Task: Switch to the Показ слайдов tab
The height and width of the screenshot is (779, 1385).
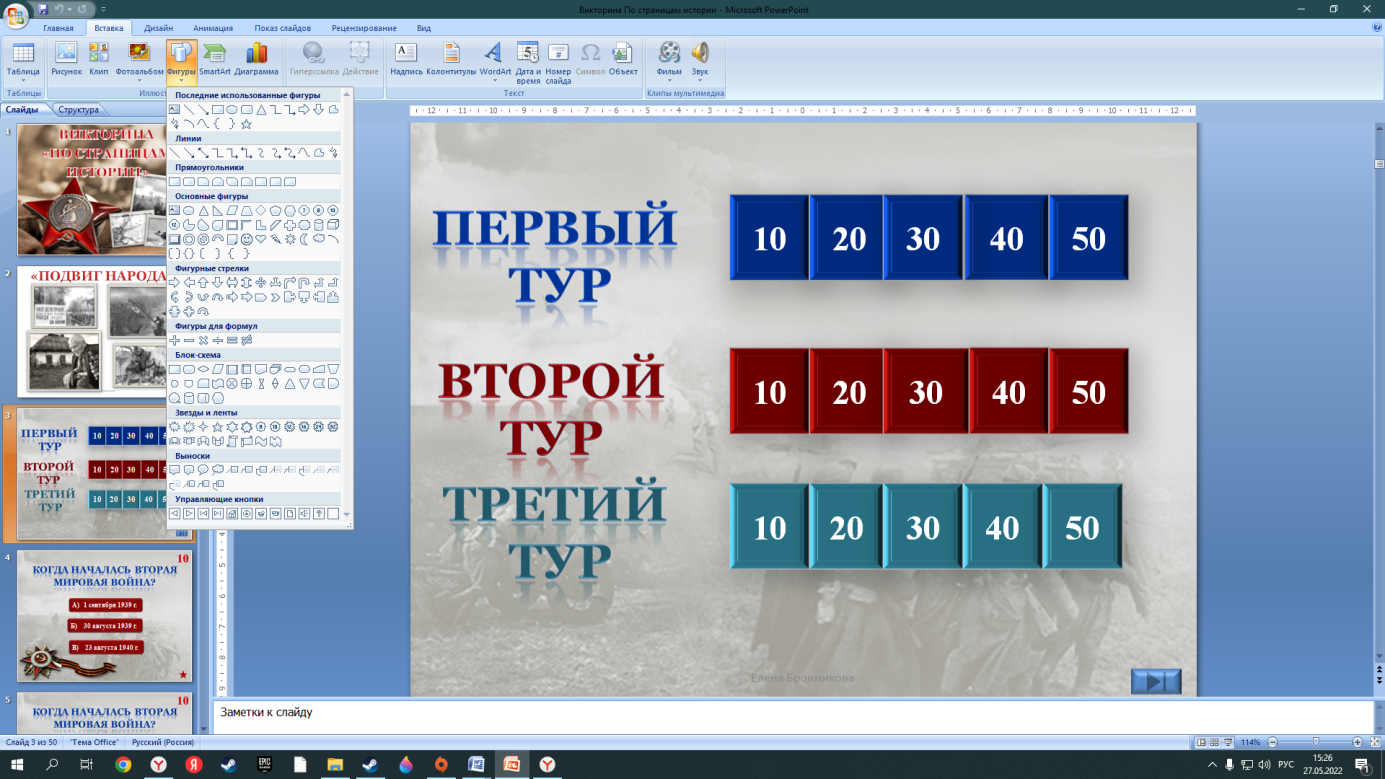Action: pos(282,28)
